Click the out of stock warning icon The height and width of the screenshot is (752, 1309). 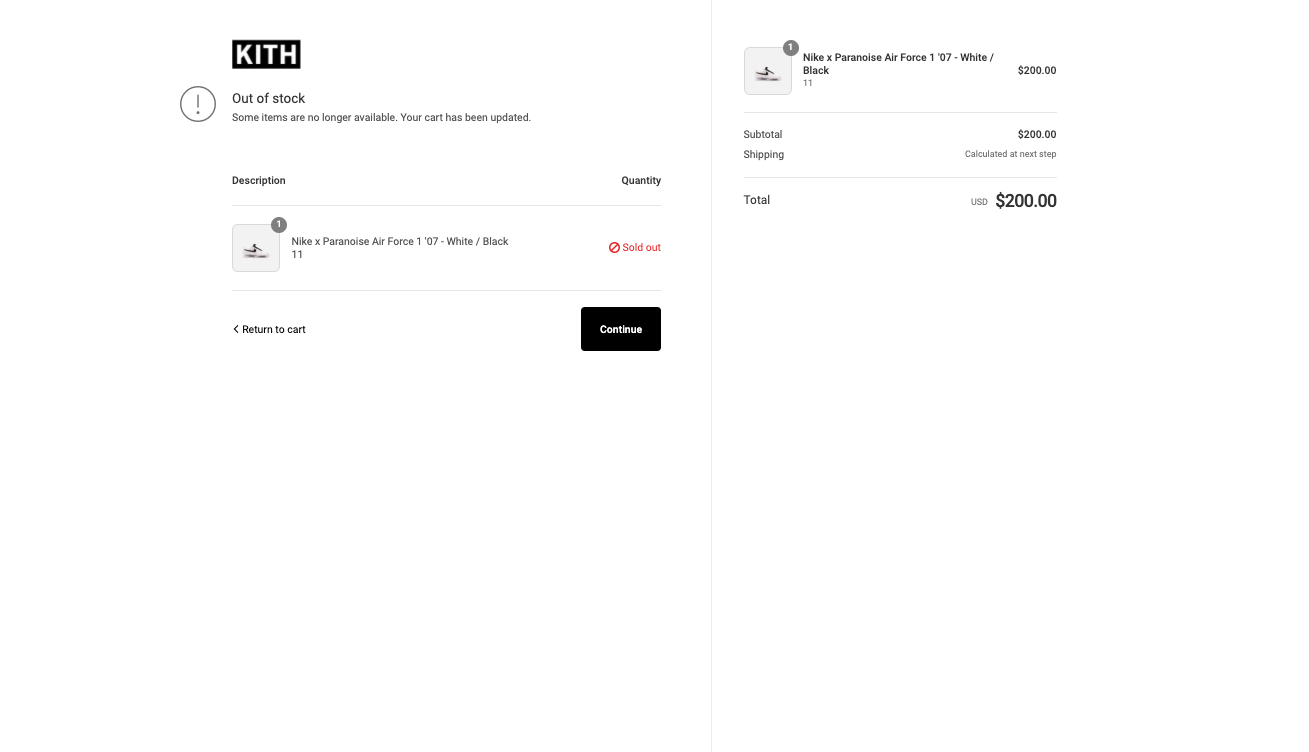[x=198, y=104]
